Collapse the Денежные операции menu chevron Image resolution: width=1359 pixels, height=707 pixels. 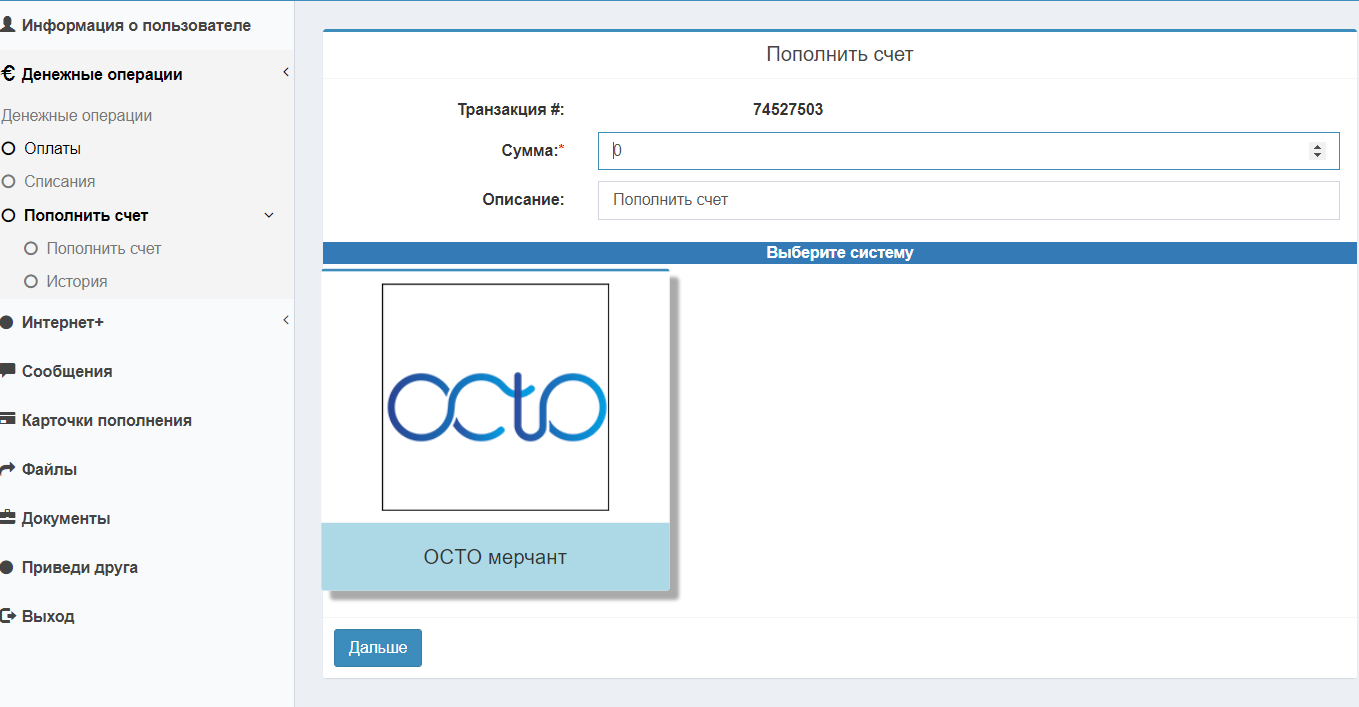(285, 72)
